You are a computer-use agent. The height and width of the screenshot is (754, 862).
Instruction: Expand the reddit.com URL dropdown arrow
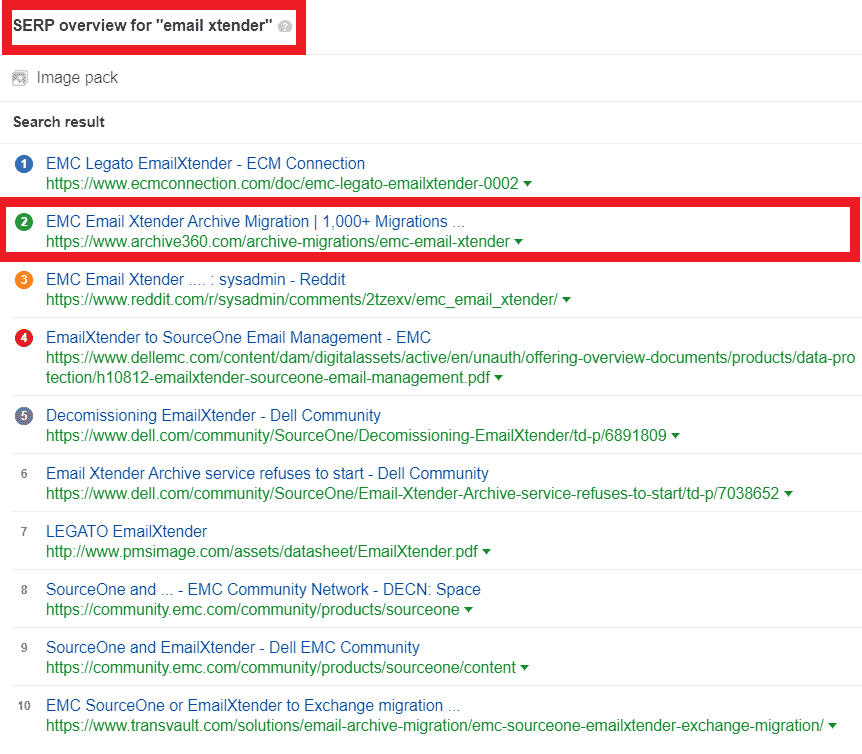point(566,300)
